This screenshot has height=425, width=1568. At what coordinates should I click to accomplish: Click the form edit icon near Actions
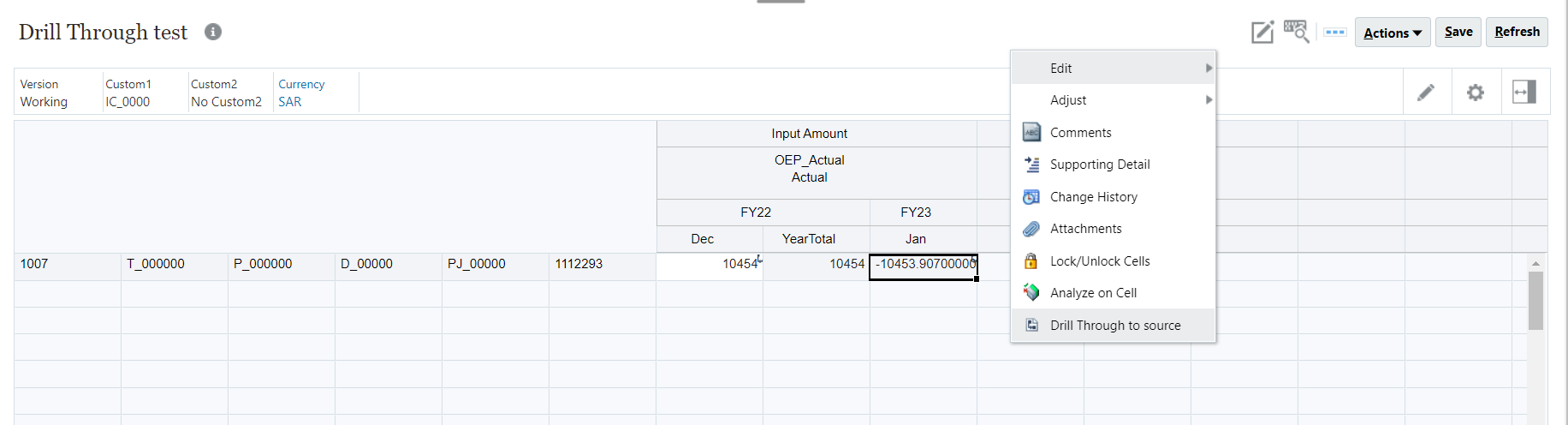point(1262,33)
